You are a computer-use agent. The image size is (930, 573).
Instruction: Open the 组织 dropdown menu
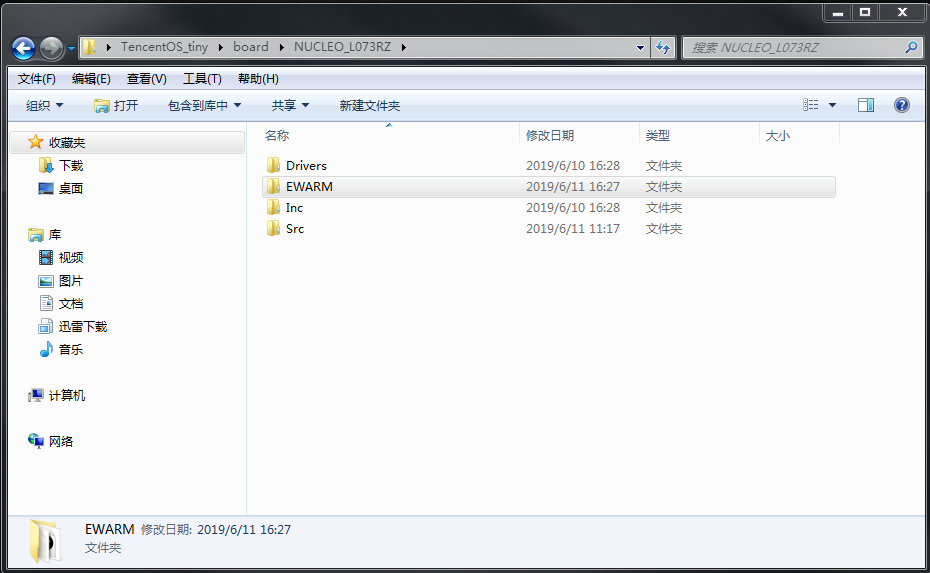[x=44, y=105]
